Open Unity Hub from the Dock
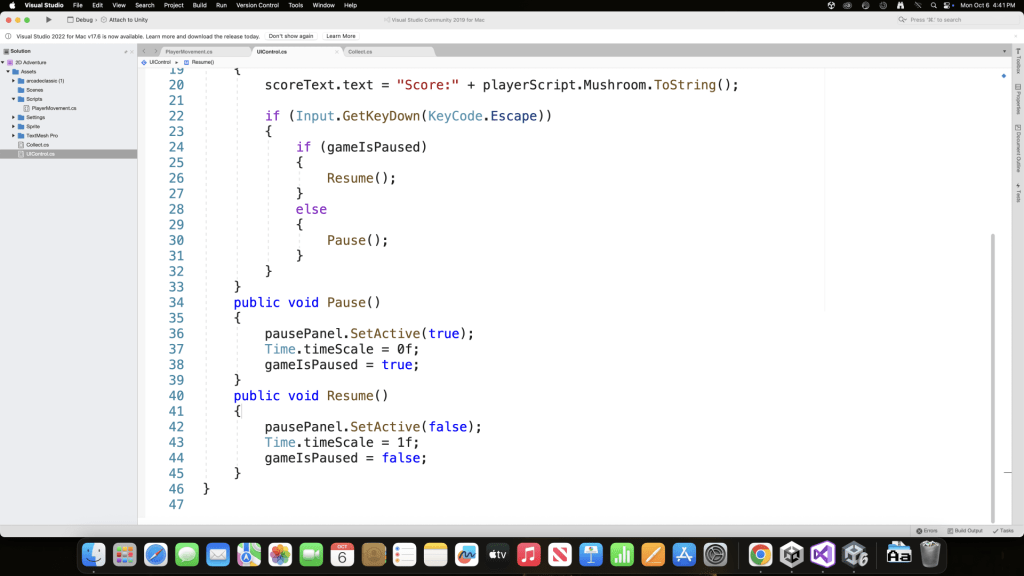The width and height of the screenshot is (1024, 576). pos(791,554)
